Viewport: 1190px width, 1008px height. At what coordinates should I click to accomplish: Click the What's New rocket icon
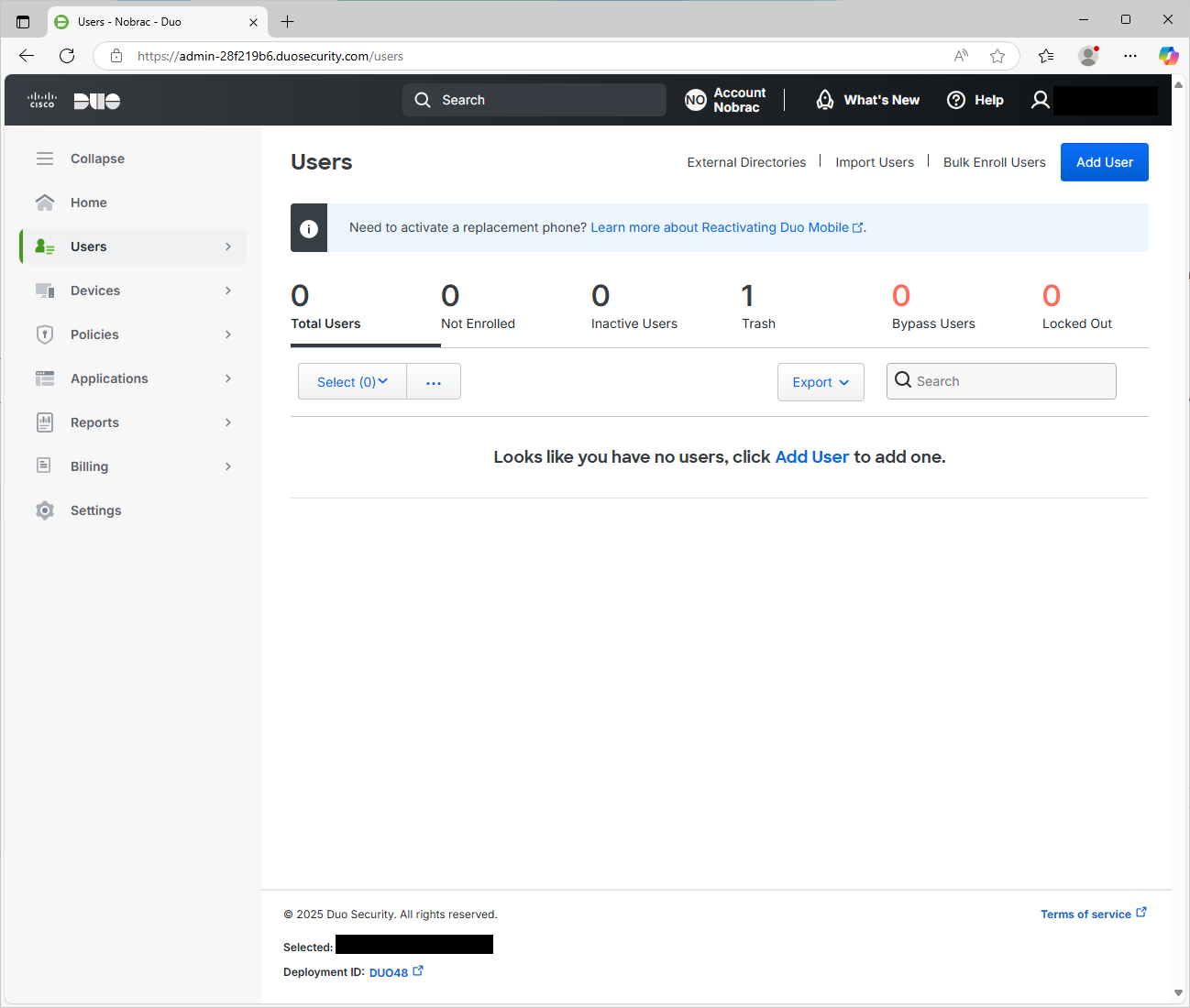tap(825, 100)
